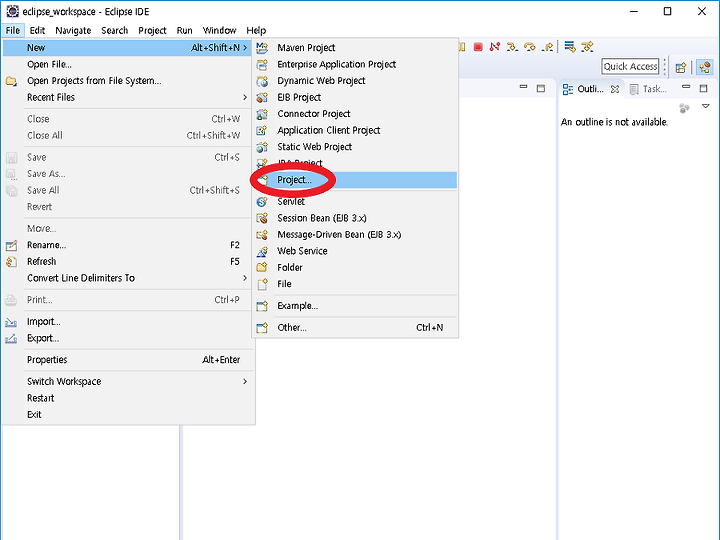
Task: Minimize the editor area
Action: click(x=523, y=87)
